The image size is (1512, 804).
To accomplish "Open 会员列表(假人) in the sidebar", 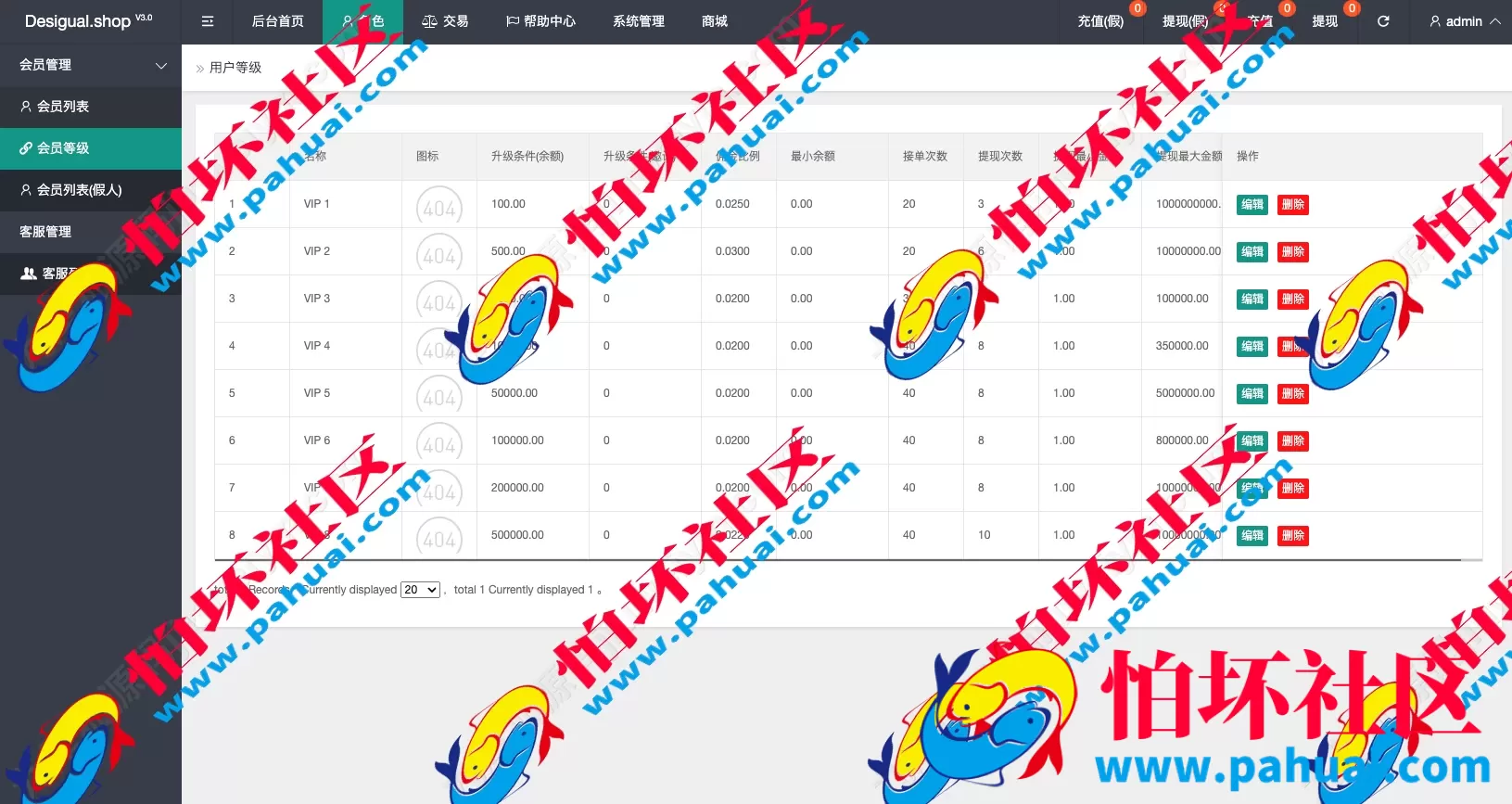I will click(x=91, y=190).
